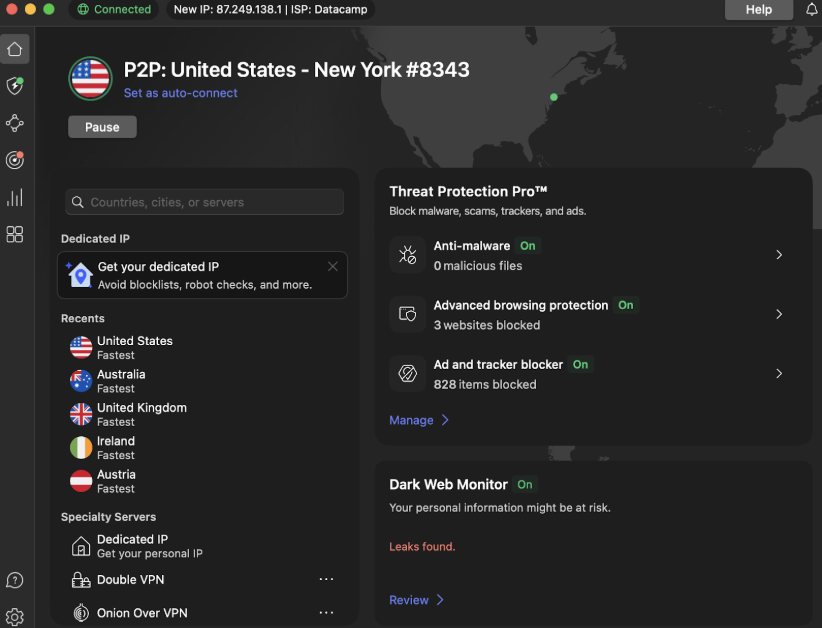This screenshot has height=628, width=822.
Task: Expand Ad and tracker blocker chevron
Action: [x=779, y=373]
